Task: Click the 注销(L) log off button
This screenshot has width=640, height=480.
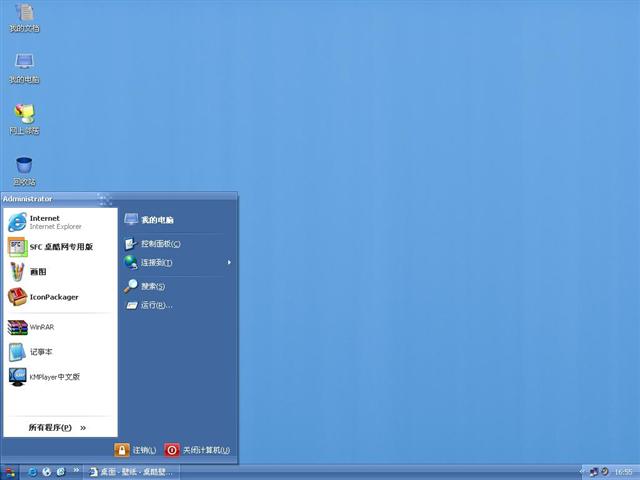Action: pos(136,450)
